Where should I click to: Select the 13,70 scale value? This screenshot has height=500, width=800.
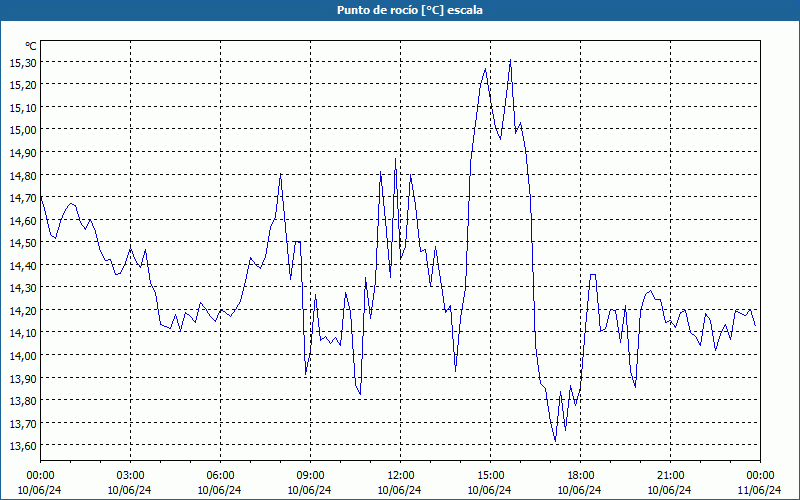tap(22, 423)
